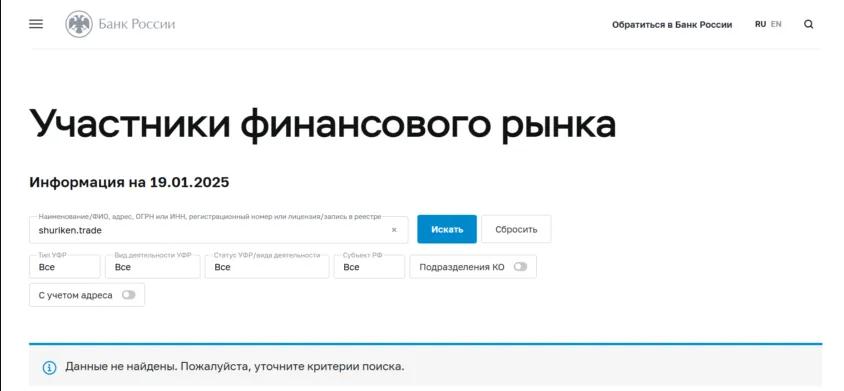Click the 'Банк России' logo text

coord(137,24)
